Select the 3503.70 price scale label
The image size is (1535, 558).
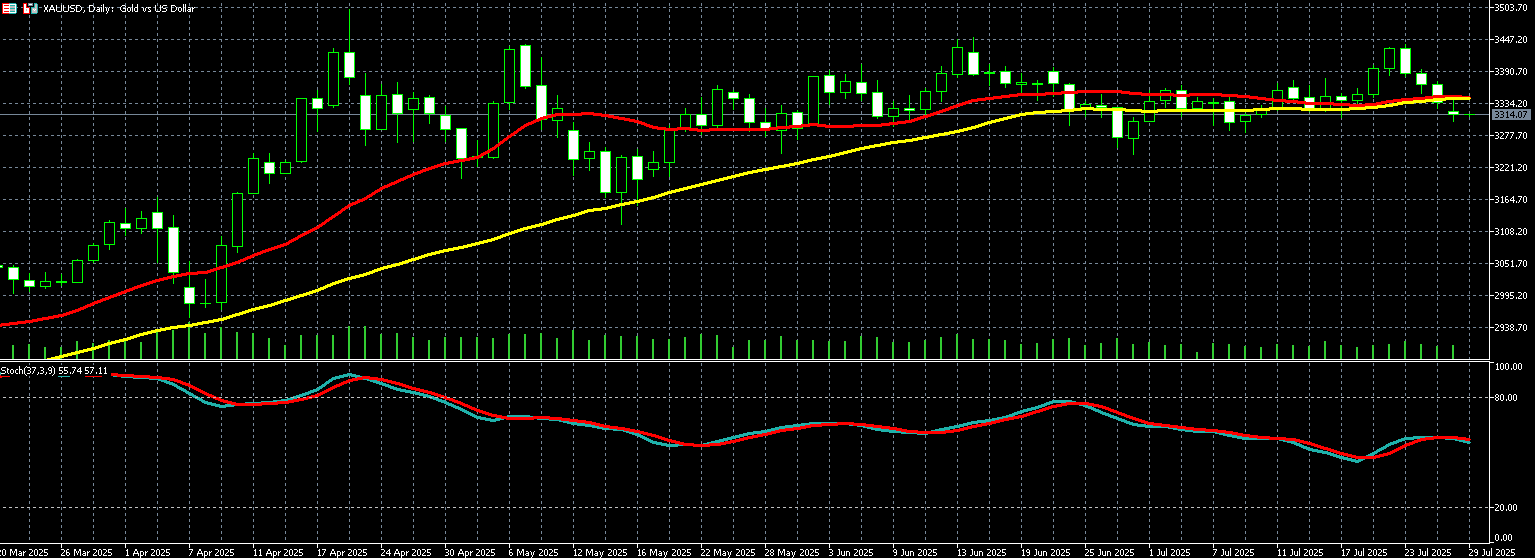pos(1510,8)
